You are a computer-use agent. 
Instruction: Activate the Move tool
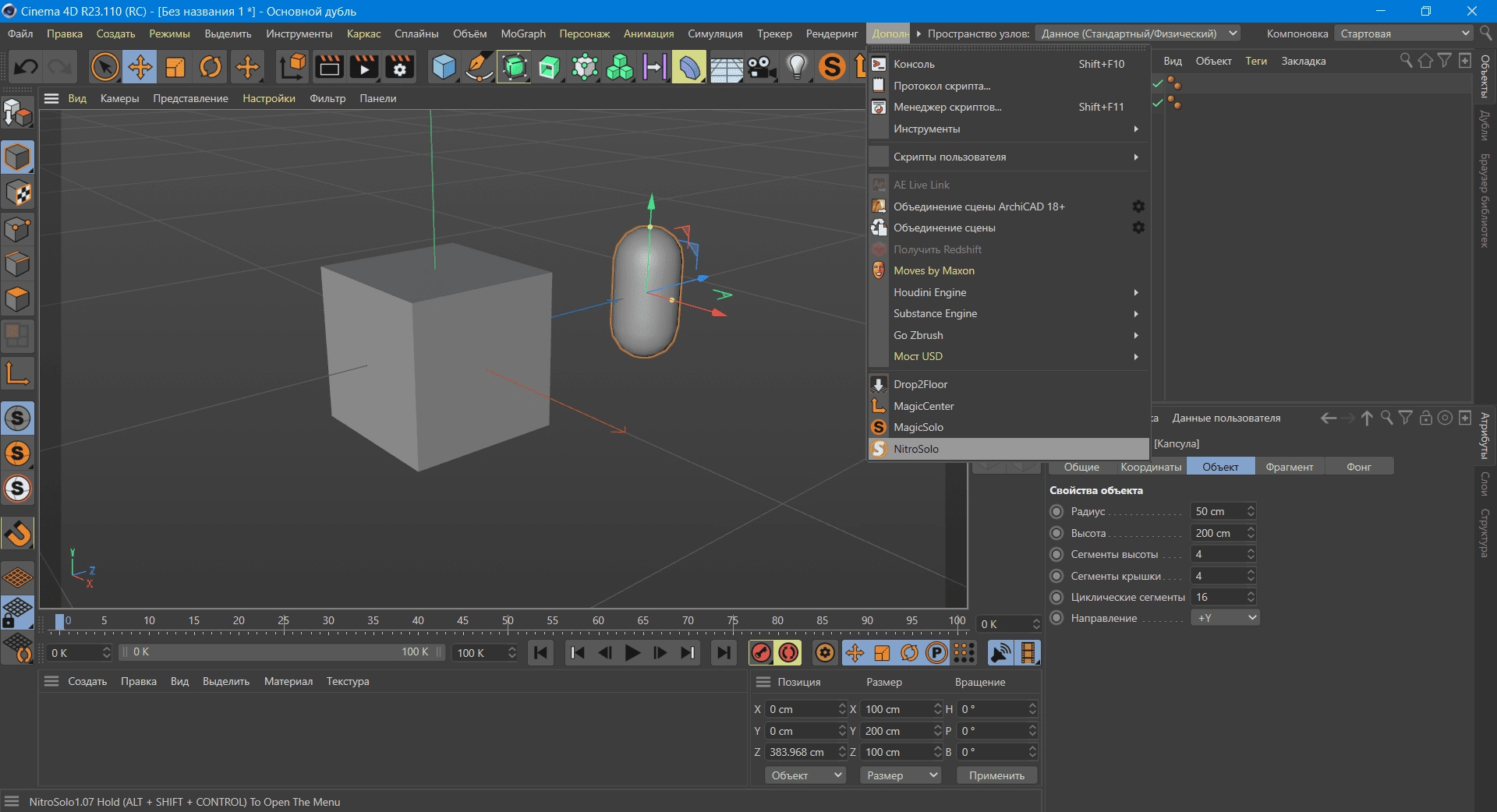140,67
